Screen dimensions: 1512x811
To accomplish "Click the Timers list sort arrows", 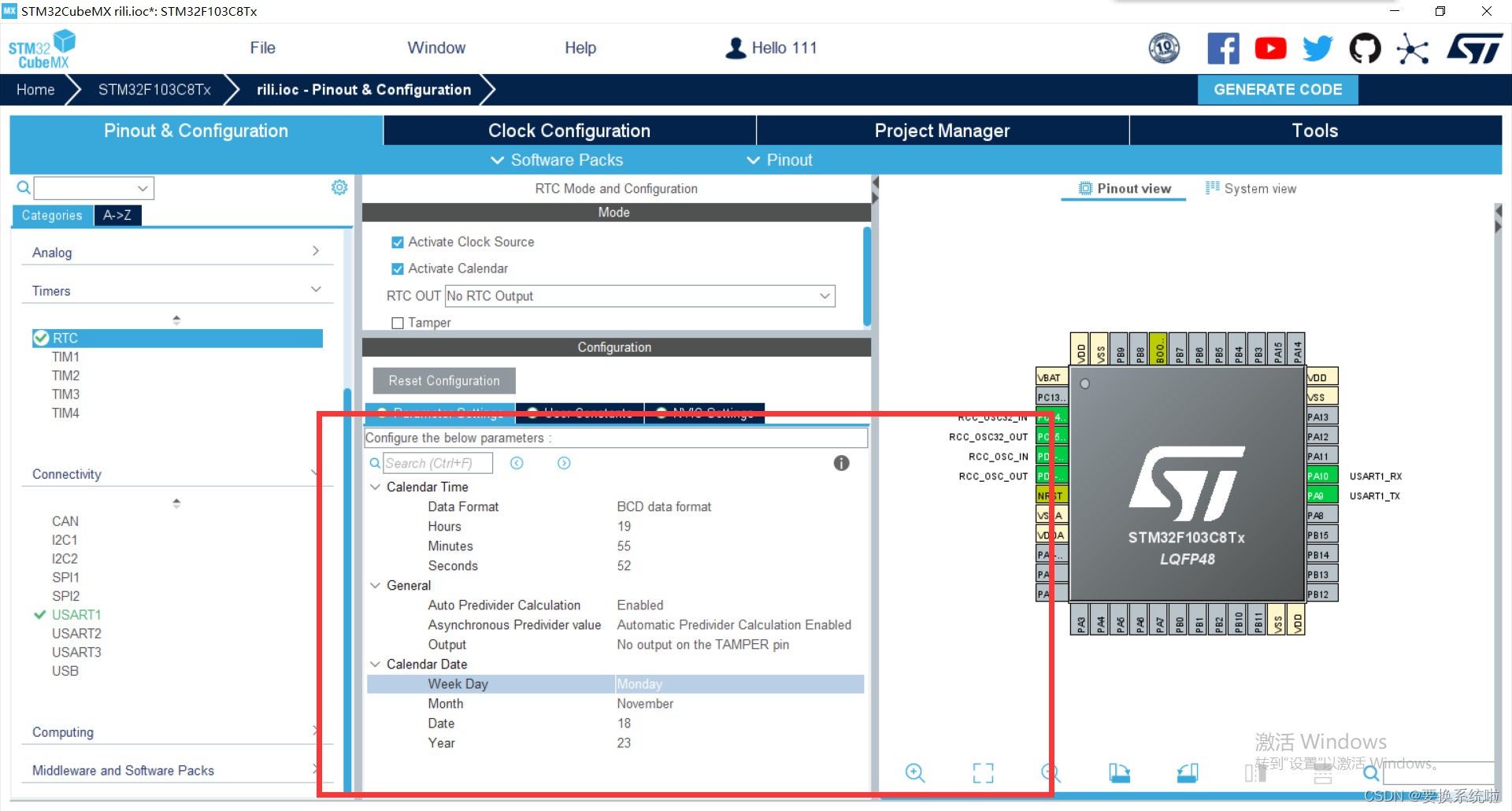I will pyautogui.click(x=176, y=320).
